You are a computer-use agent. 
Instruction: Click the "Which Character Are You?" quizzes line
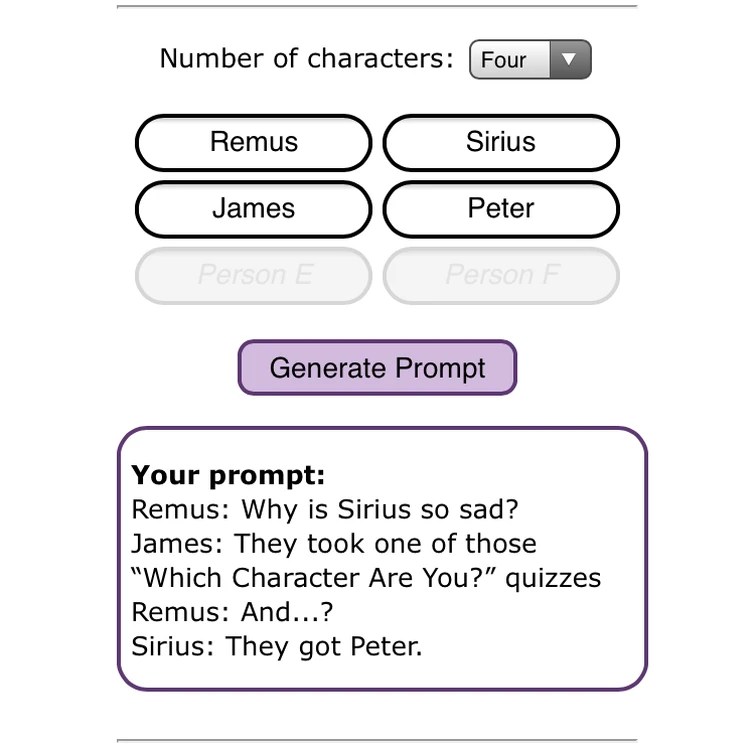[x=366, y=578]
